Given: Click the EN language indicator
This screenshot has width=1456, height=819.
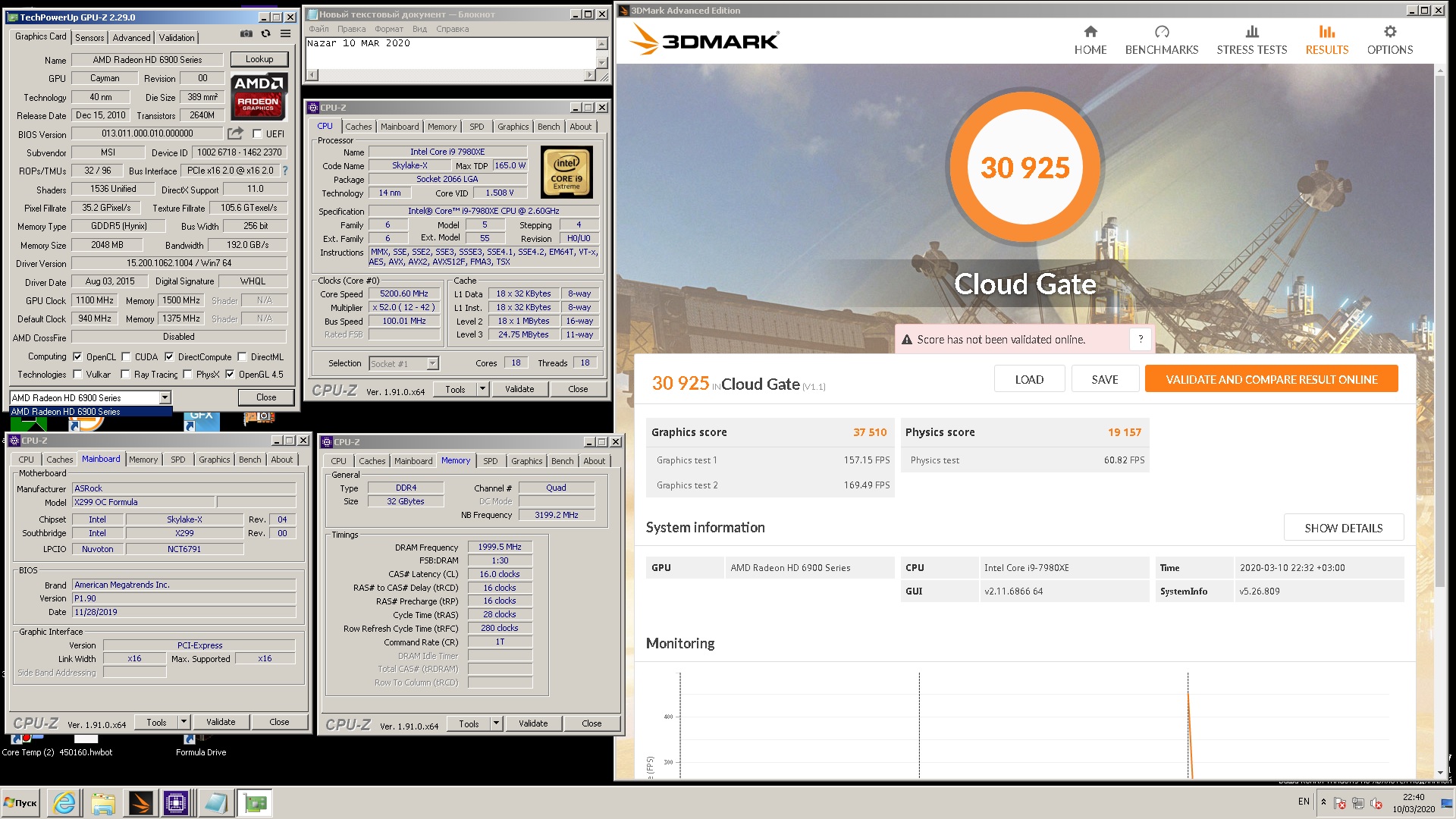Looking at the screenshot, I should click(1304, 802).
